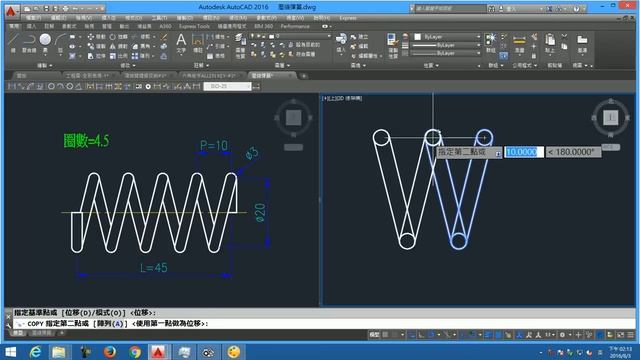Click the Model layout tab at bottom-left

[x=18, y=333]
